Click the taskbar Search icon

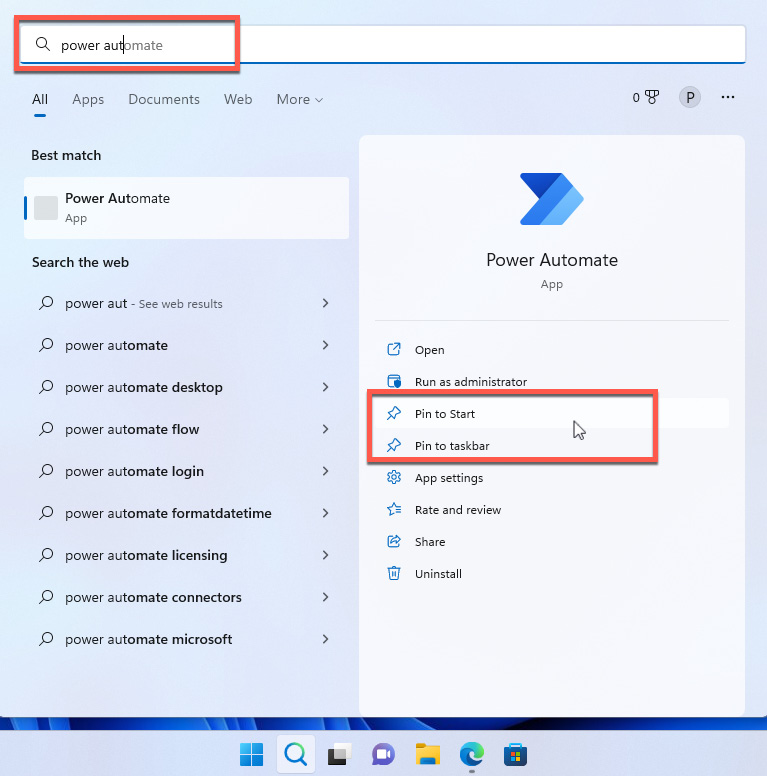295,754
